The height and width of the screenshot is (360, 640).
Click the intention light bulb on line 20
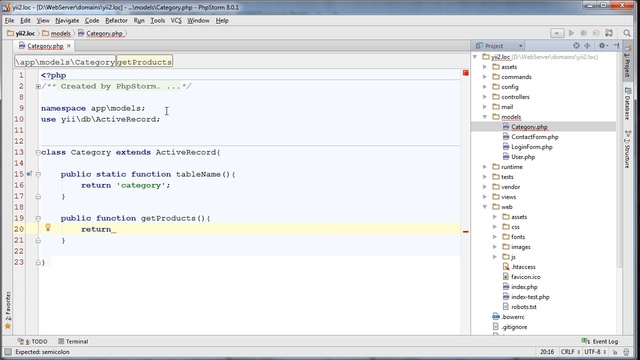[x=48, y=227]
